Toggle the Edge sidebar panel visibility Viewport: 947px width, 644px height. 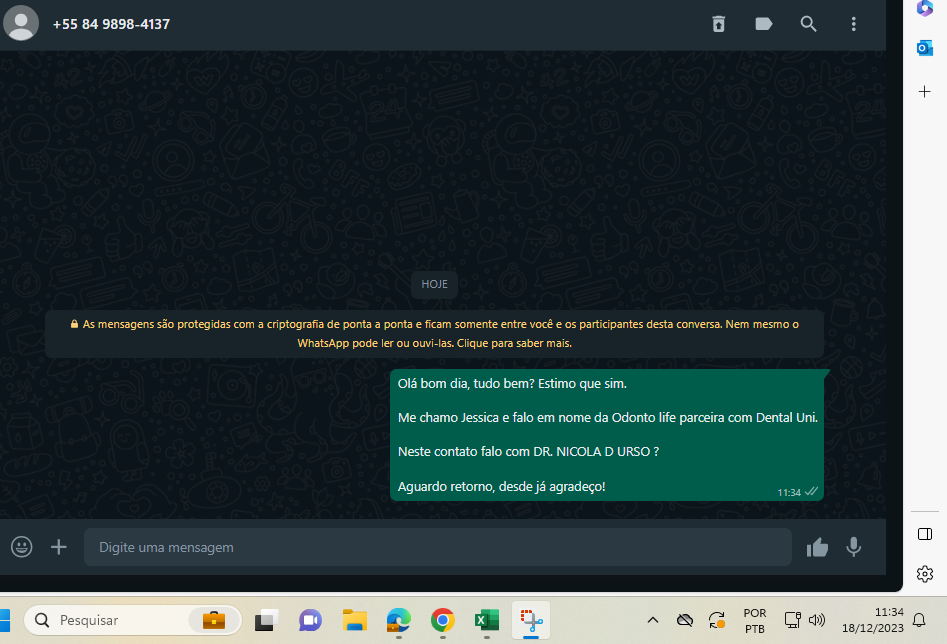[x=925, y=534]
